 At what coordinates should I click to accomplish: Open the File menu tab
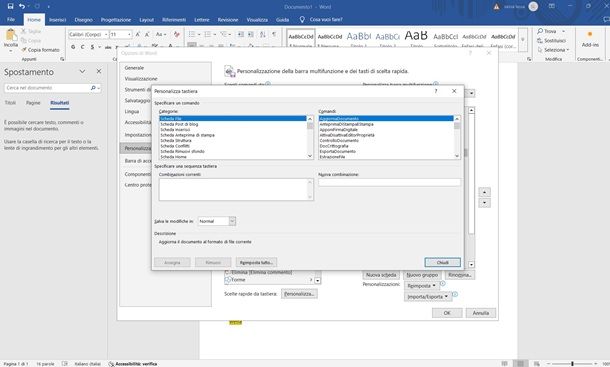(11, 19)
